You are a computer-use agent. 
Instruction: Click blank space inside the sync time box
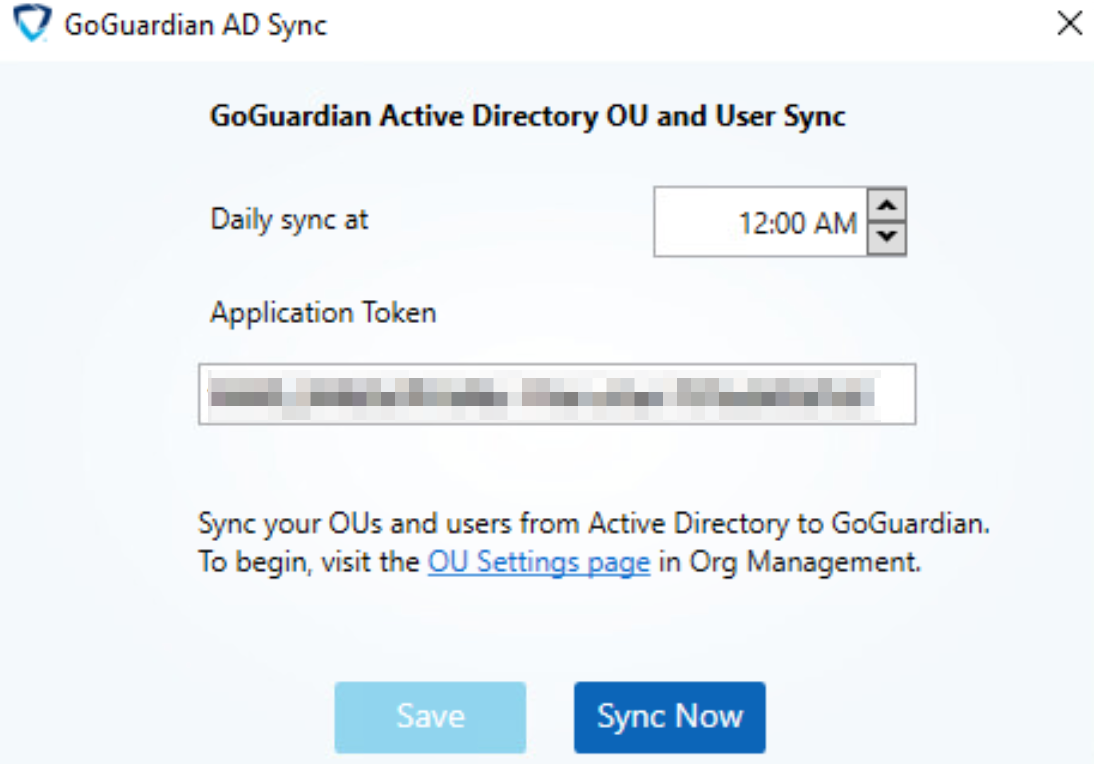click(x=694, y=223)
